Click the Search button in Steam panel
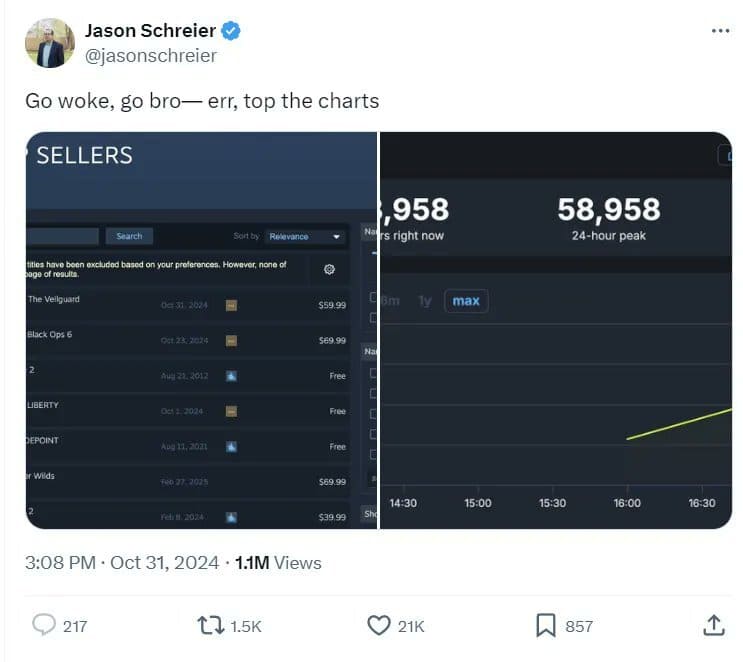 coord(129,236)
